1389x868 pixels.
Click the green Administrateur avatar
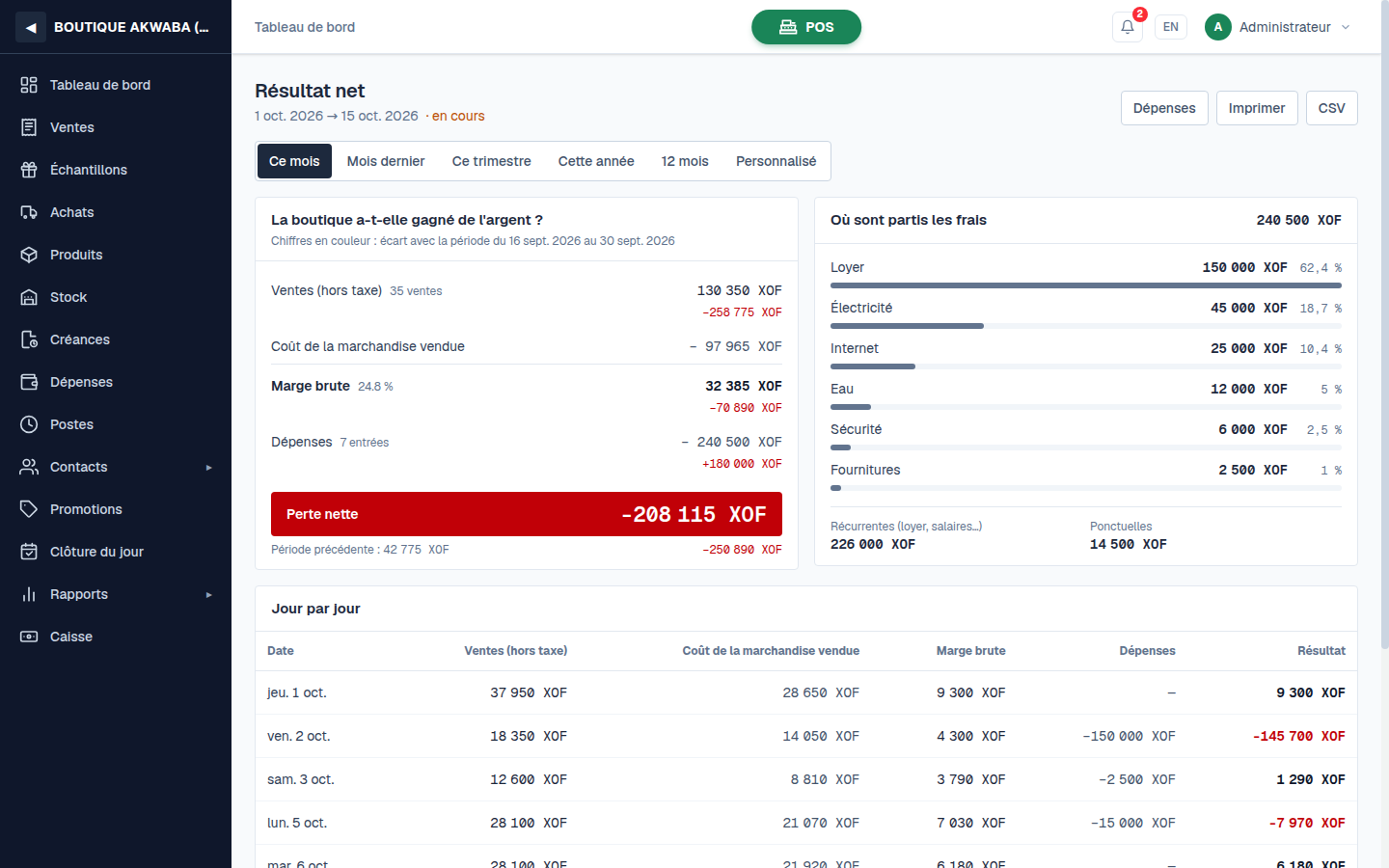click(1218, 27)
